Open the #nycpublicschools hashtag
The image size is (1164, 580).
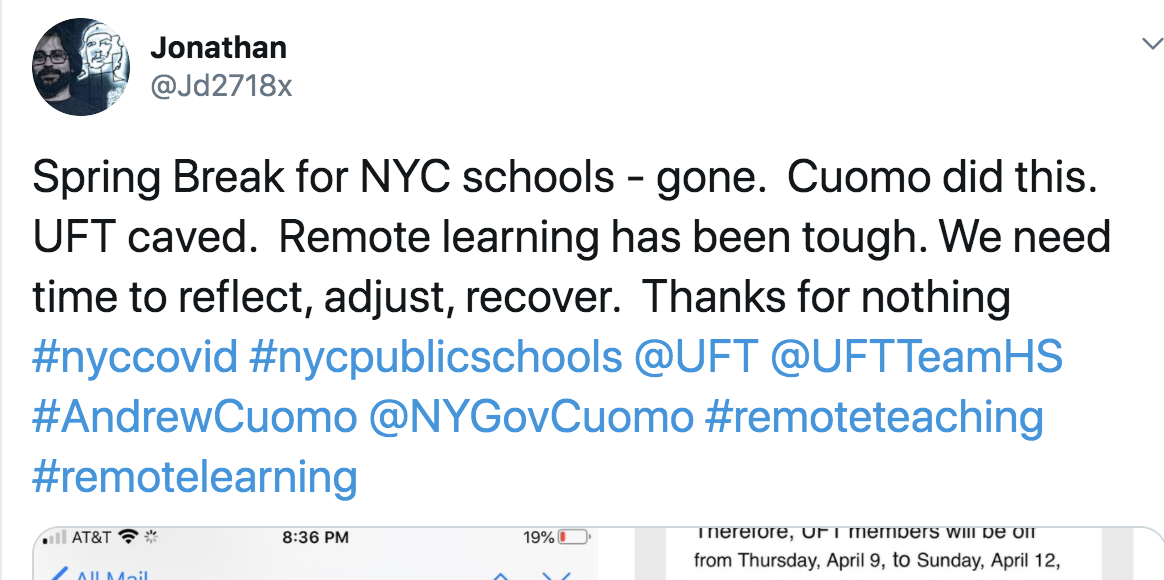[x=435, y=357]
